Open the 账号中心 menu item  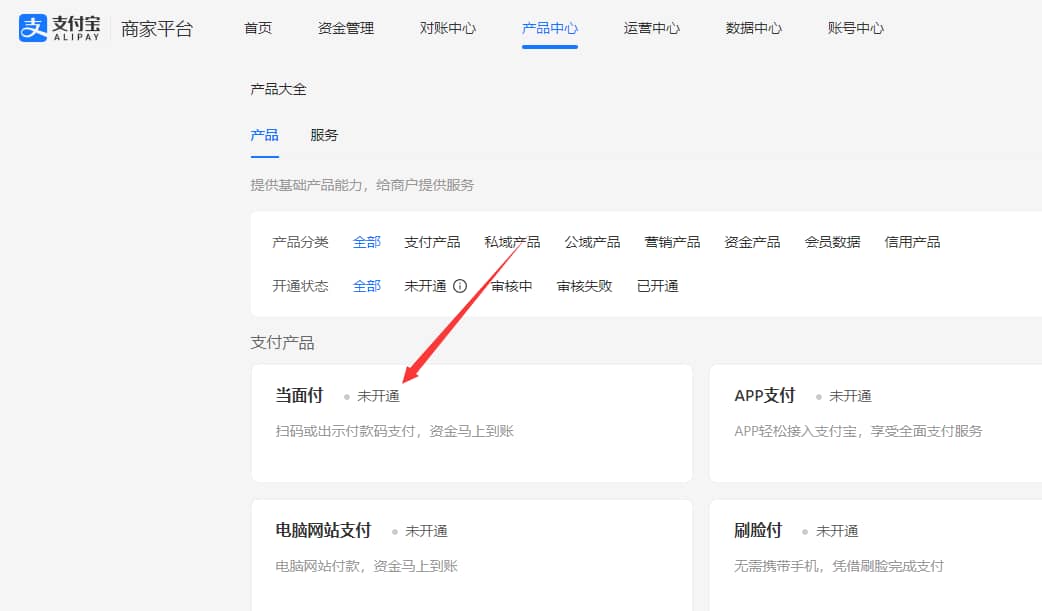[855, 28]
